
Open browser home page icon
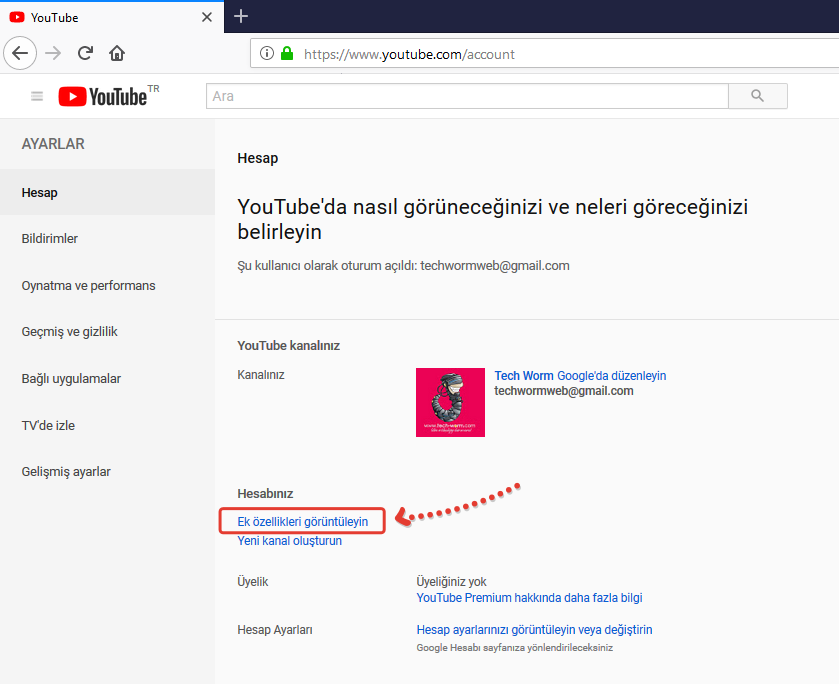[x=117, y=53]
